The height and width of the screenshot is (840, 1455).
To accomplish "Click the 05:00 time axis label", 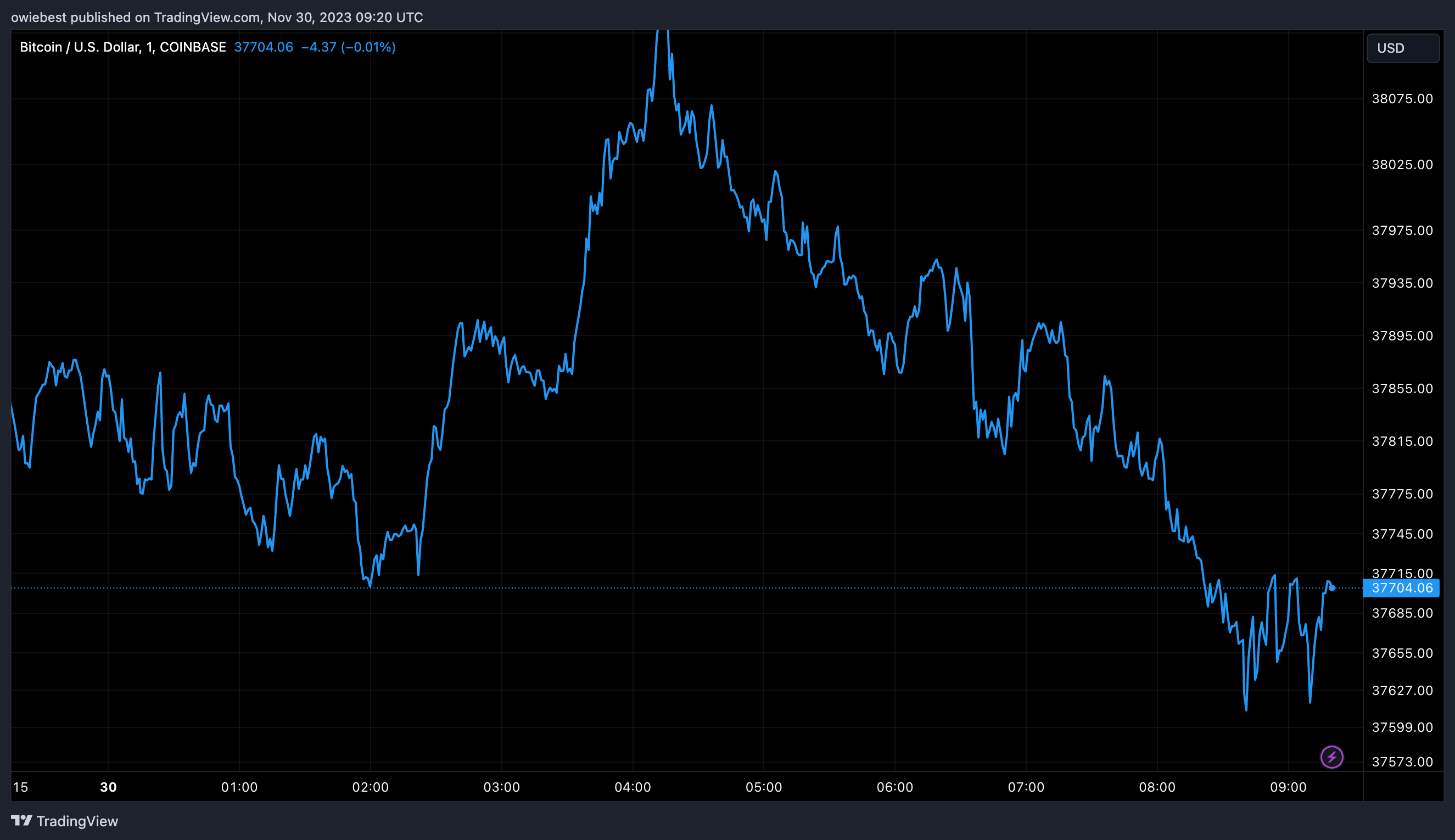I will point(764,787).
